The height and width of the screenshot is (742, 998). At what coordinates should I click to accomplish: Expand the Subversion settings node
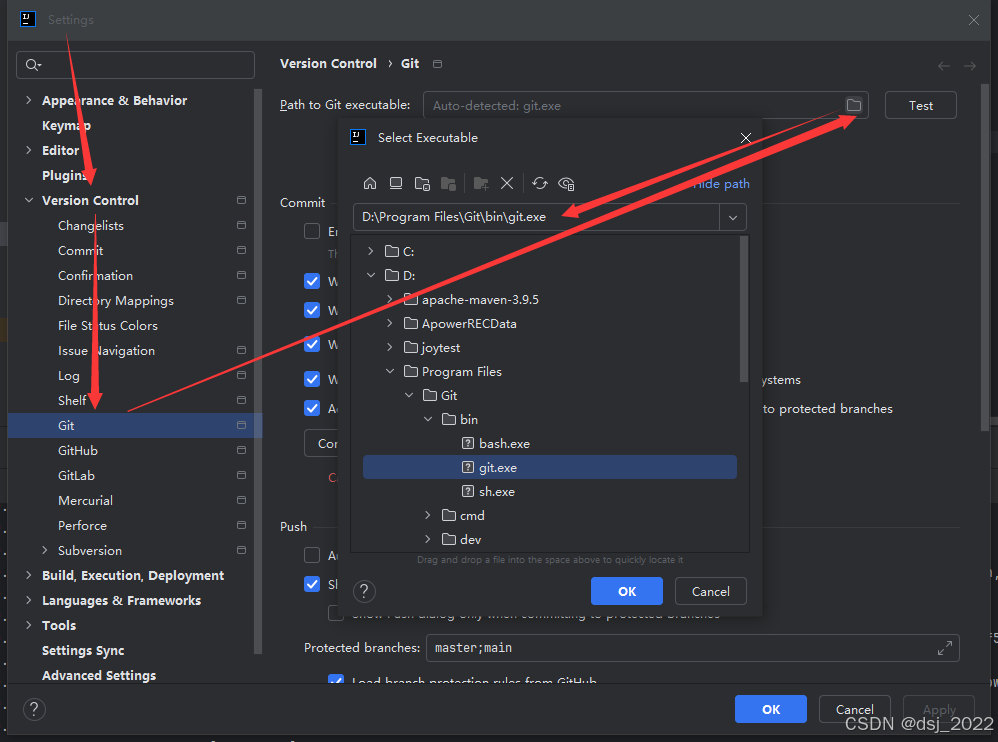(45, 550)
